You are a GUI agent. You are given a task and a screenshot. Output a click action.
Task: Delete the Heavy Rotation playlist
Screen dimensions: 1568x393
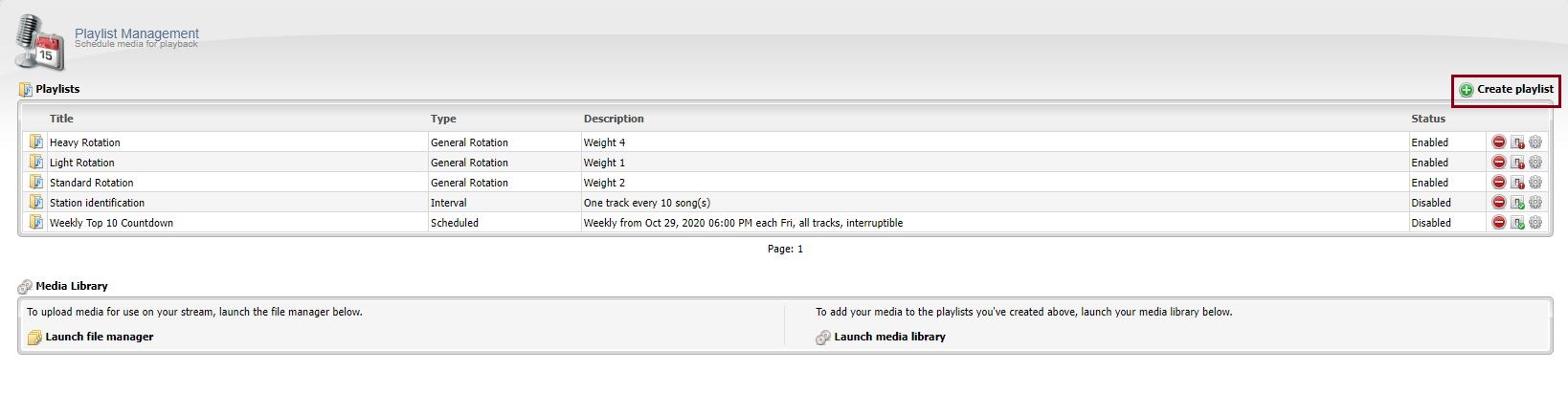(x=1499, y=142)
